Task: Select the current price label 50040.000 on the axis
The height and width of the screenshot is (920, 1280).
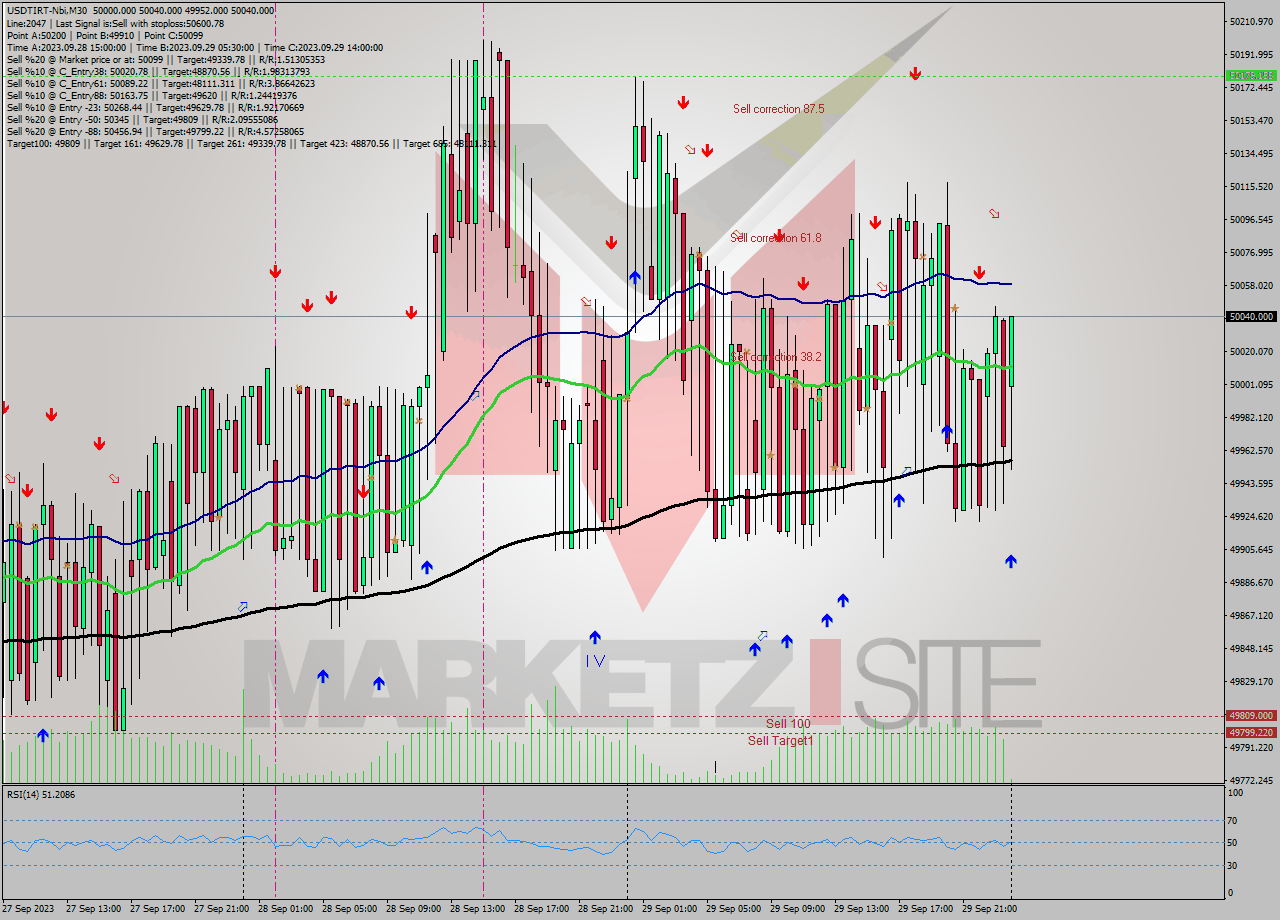Action: click(x=1251, y=317)
